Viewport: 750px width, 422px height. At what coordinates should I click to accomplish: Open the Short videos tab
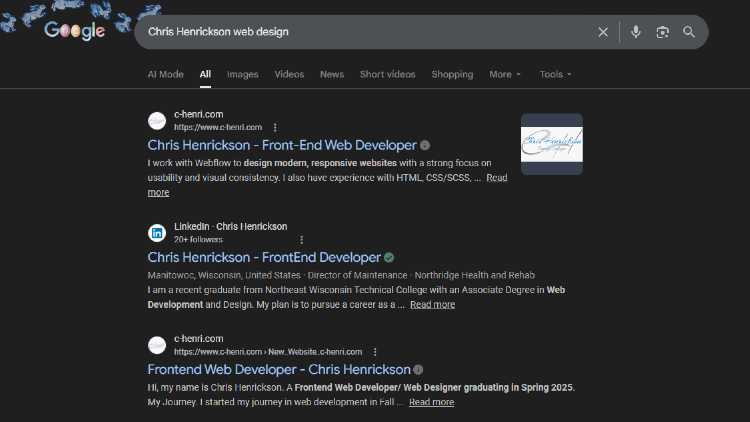pos(387,74)
